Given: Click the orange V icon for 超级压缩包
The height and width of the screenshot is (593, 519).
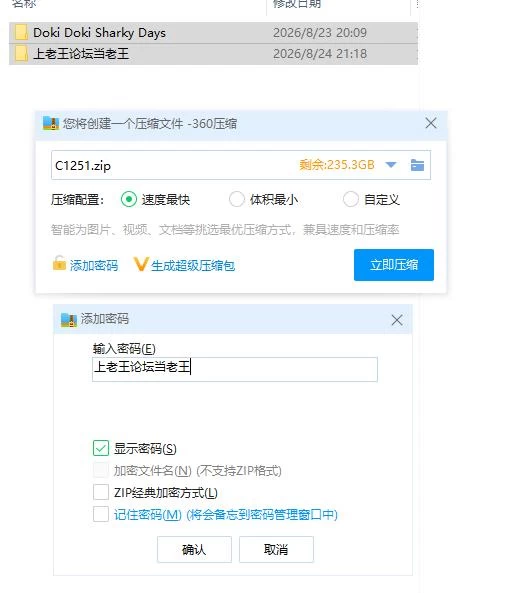Looking at the screenshot, I should (x=140, y=264).
